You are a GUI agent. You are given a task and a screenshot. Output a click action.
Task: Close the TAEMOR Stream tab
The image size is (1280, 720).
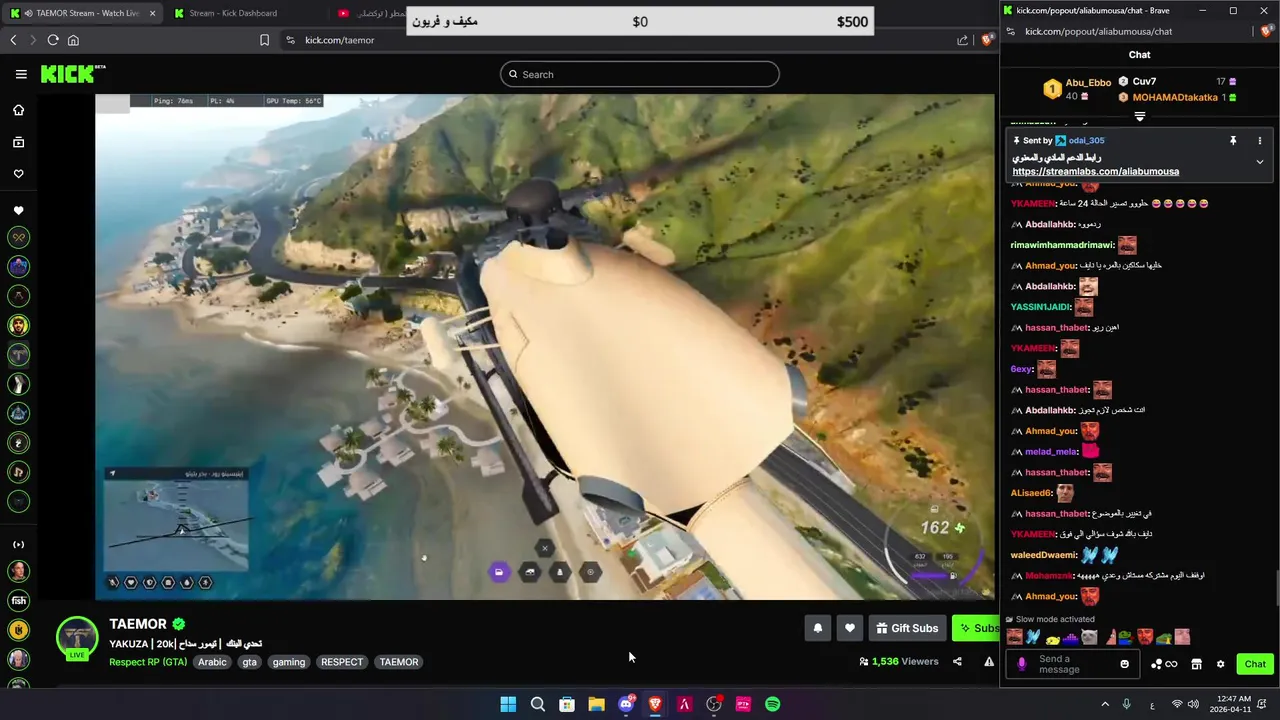coord(153,13)
